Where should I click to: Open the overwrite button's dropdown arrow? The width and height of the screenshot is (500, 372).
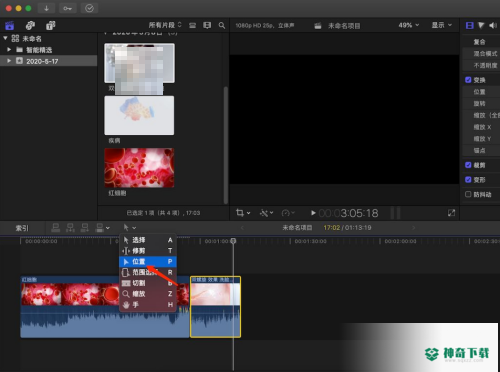pos(108,228)
